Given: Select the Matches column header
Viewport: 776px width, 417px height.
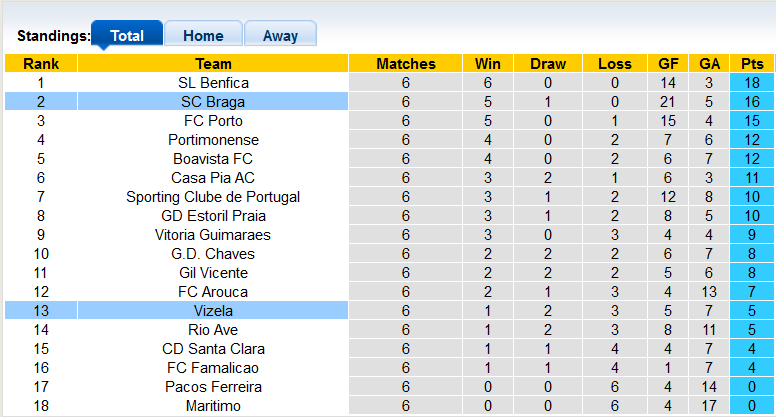Looking at the screenshot, I should [x=406, y=64].
